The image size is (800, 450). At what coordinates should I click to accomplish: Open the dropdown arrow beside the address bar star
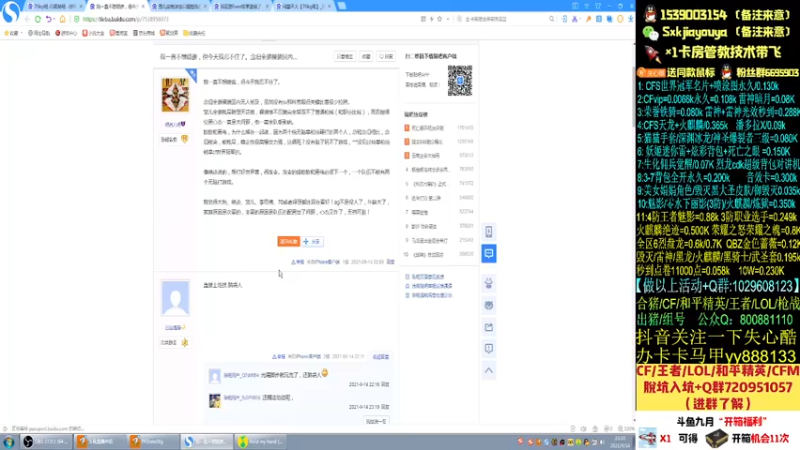[447, 19]
